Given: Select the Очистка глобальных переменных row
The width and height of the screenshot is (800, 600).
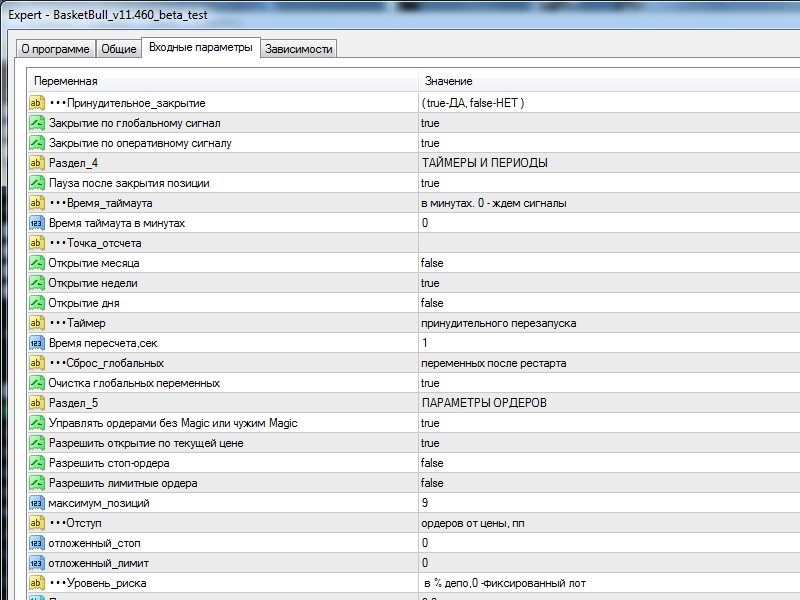Looking at the screenshot, I should 134,383.
